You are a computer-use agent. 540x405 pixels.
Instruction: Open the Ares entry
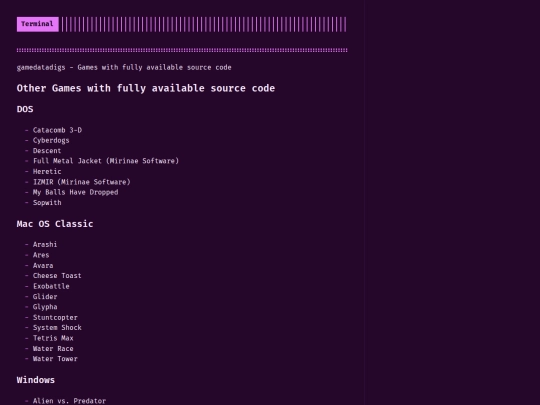pos(41,255)
